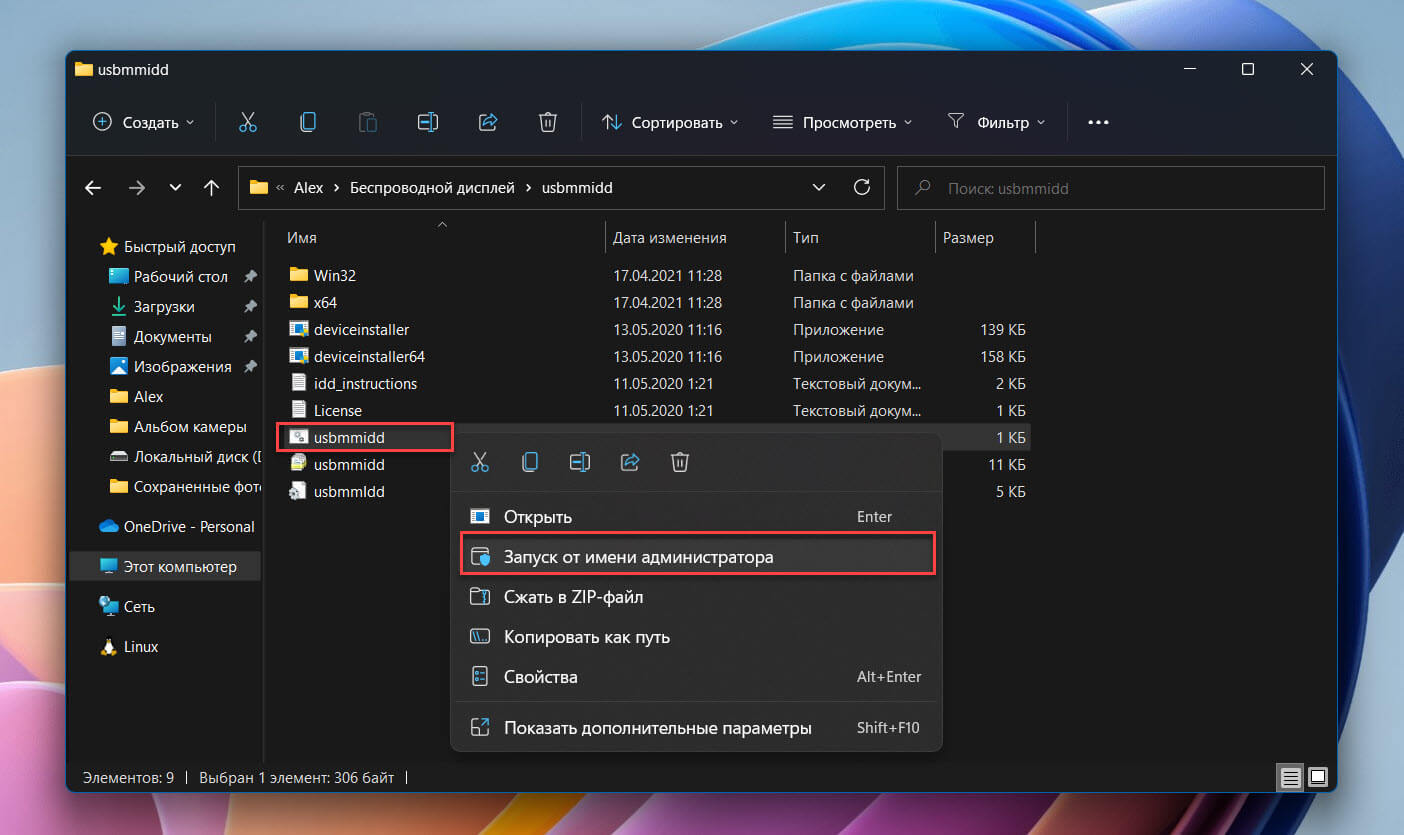This screenshot has width=1404, height=835.
Task: Click the Share icon in the context menu
Action: (x=630, y=462)
